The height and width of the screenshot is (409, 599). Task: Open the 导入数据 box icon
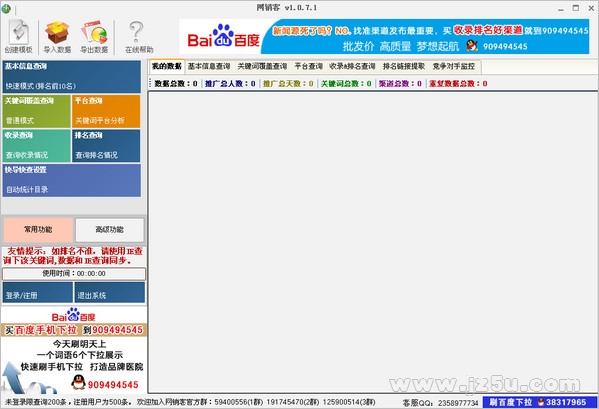[x=57, y=36]
